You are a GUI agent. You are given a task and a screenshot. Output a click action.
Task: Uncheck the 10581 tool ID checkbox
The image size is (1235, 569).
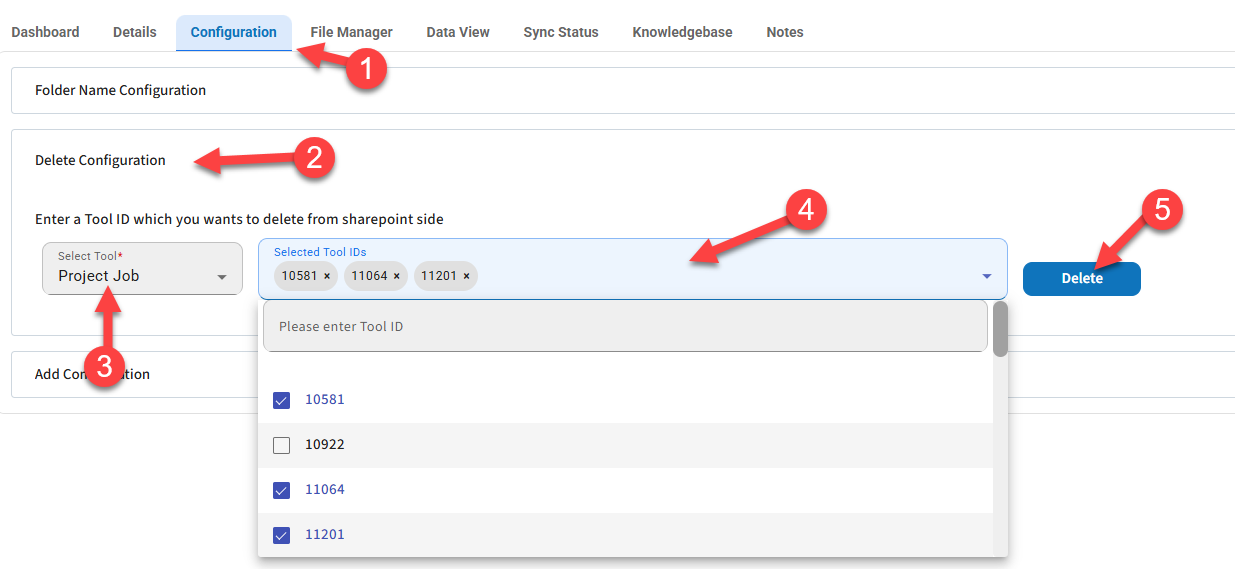pos(282,400)
